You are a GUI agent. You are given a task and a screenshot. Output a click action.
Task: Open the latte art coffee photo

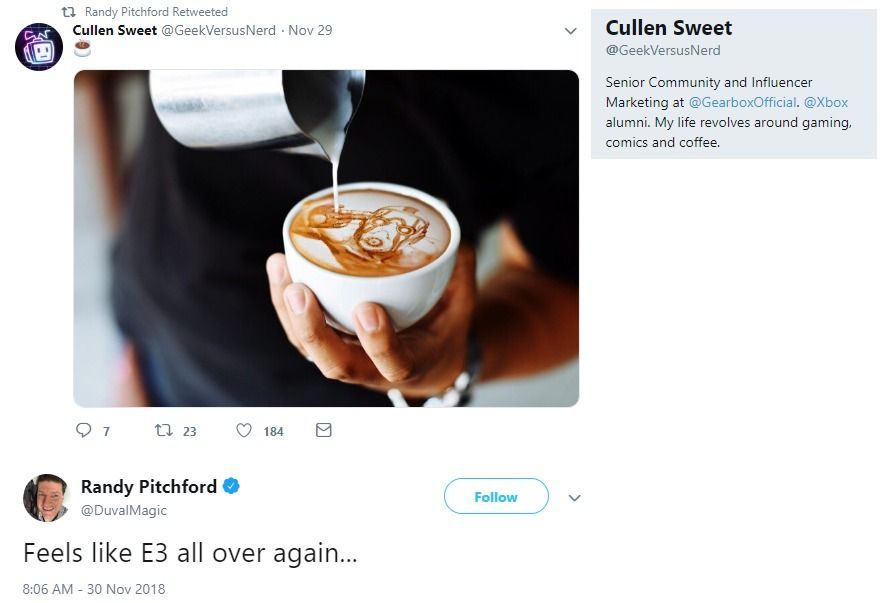point(326,238)
